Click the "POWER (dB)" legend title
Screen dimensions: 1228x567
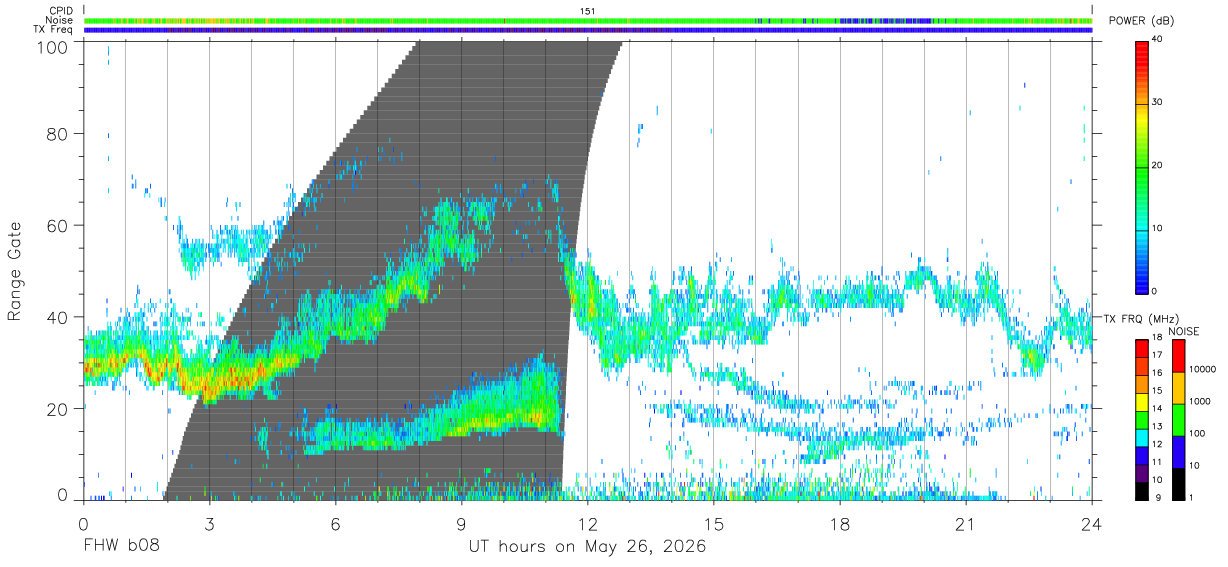(x=1142, y=21)
